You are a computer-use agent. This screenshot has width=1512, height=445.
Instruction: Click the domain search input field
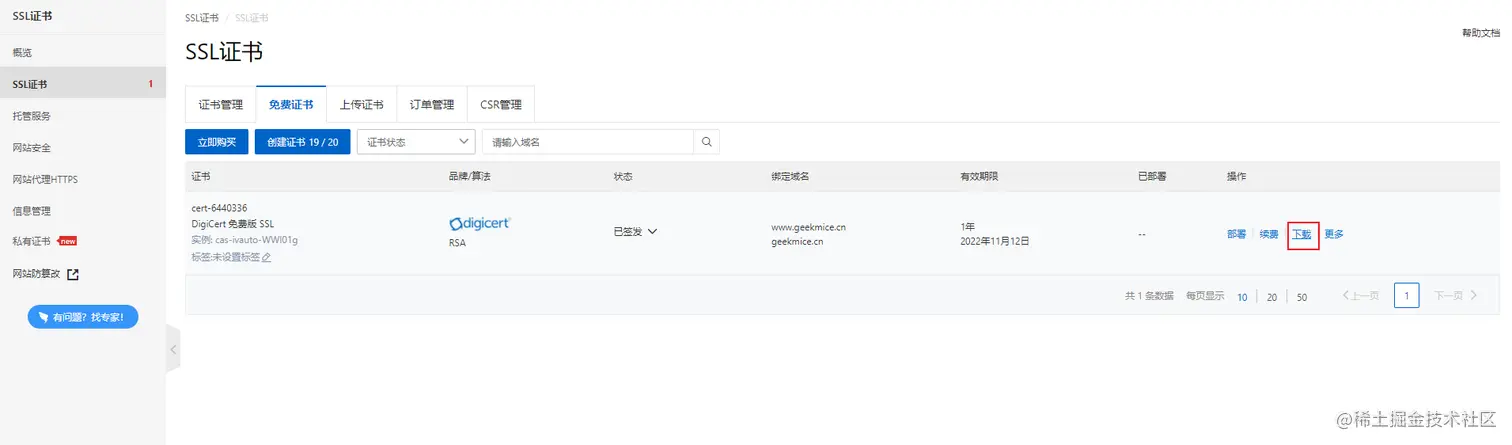[x=588, y=142]
